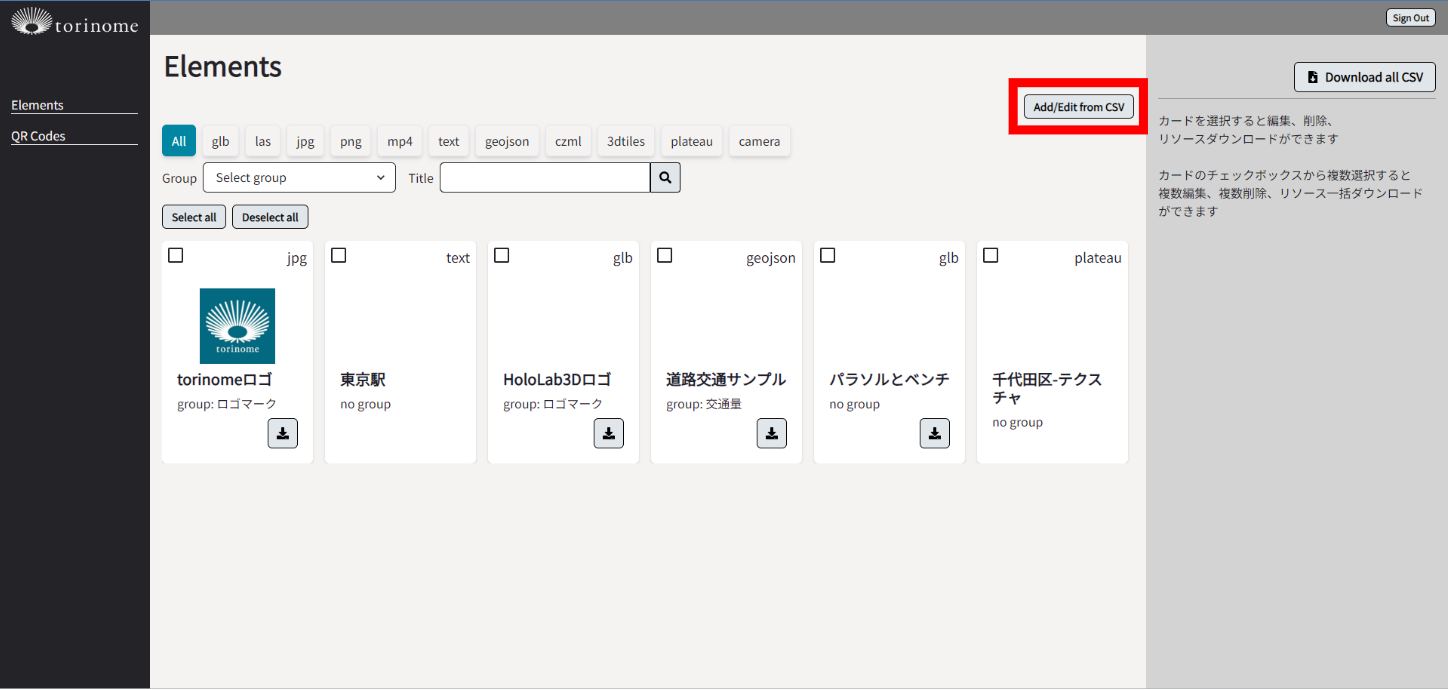Filter elements by geojson type

[x=508, y=141]
